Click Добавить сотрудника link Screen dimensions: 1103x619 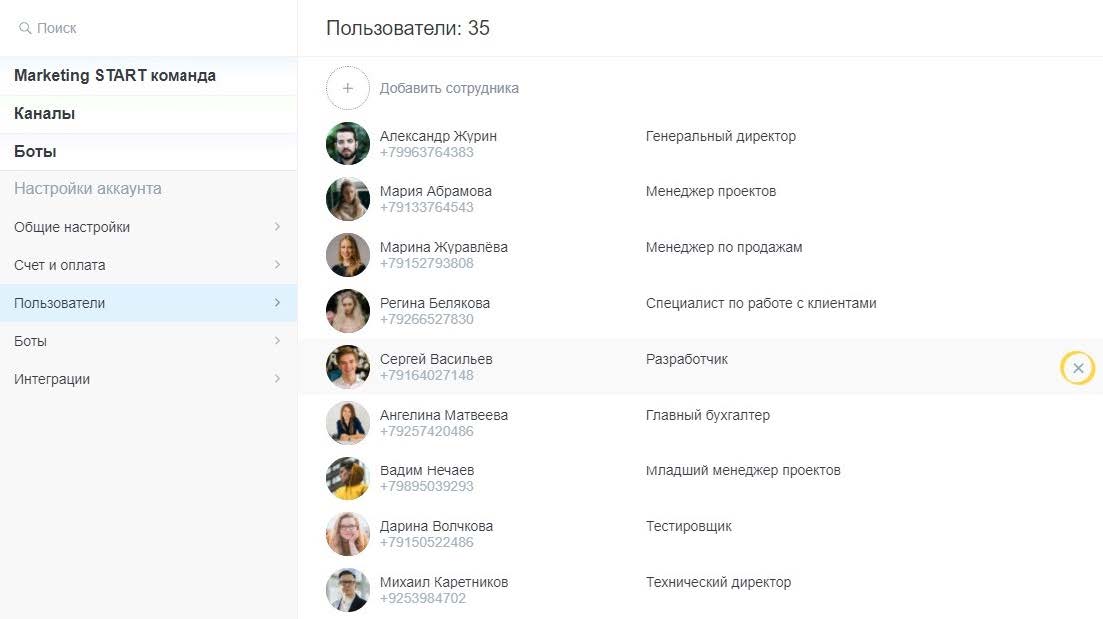(x=449, y=88)
